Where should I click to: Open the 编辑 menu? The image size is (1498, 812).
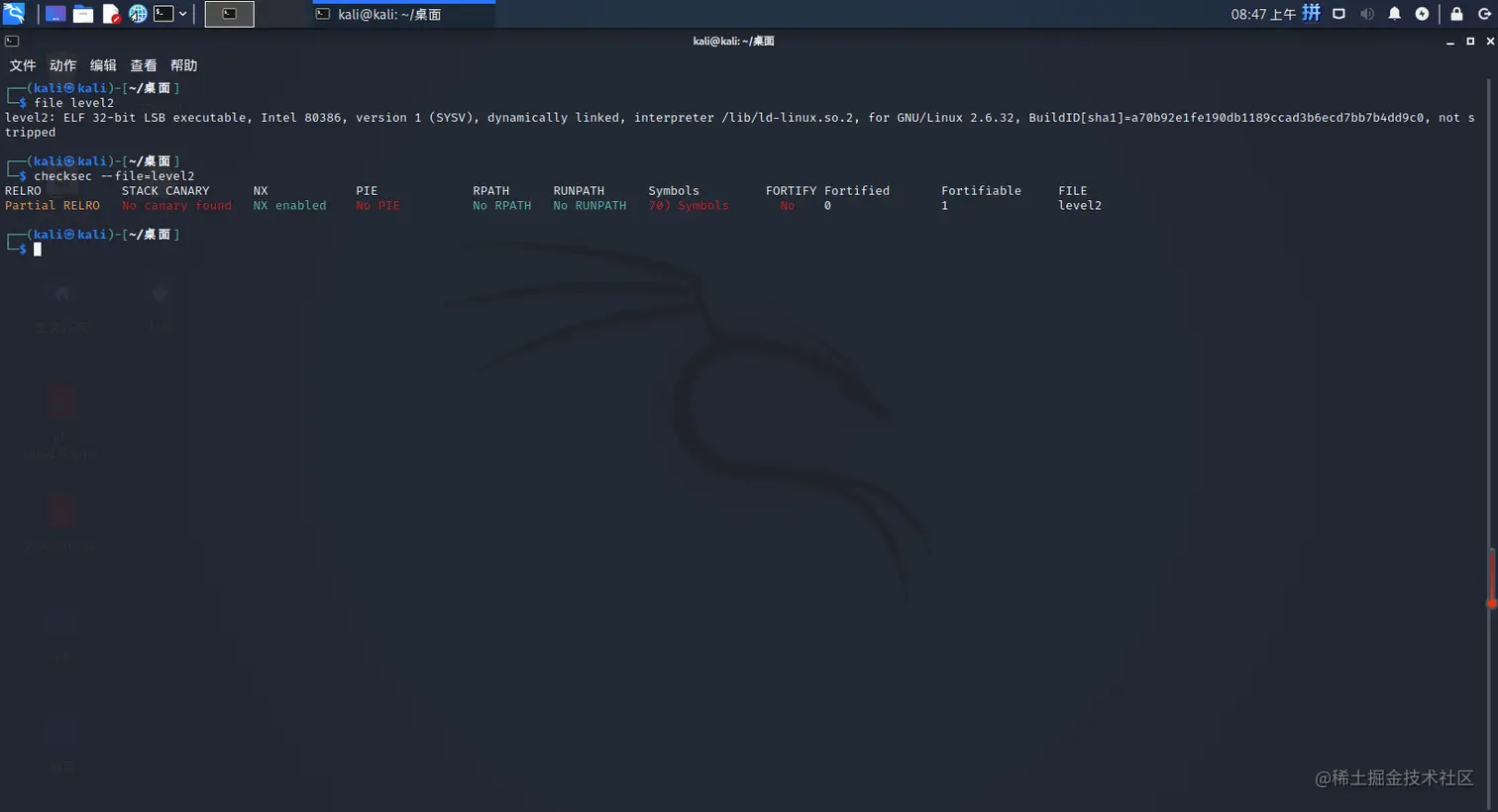point(103,65)
